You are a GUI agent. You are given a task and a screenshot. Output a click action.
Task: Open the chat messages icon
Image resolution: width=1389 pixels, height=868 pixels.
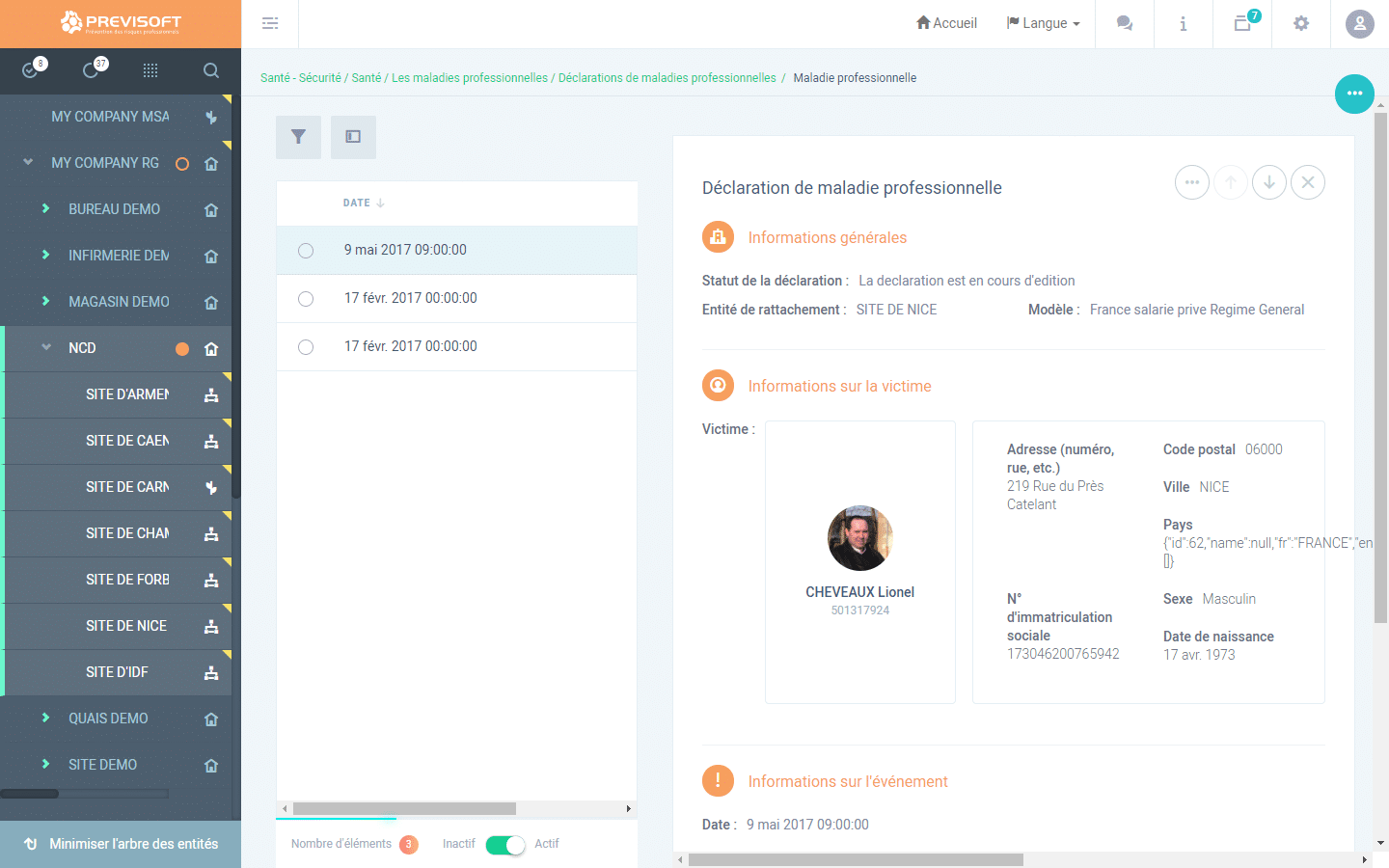(x=1125, y=23)
